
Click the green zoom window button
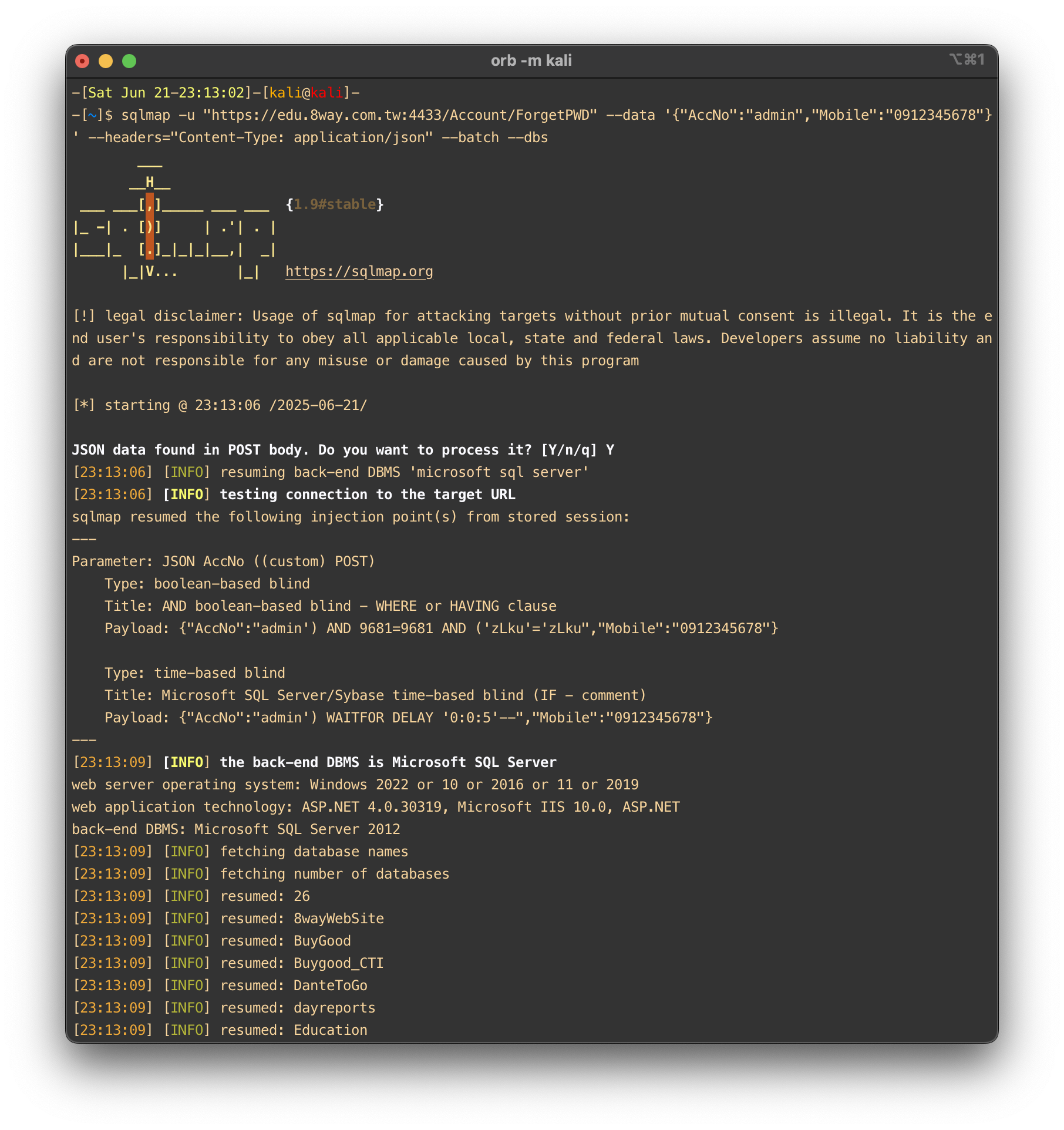pos(129,61)
